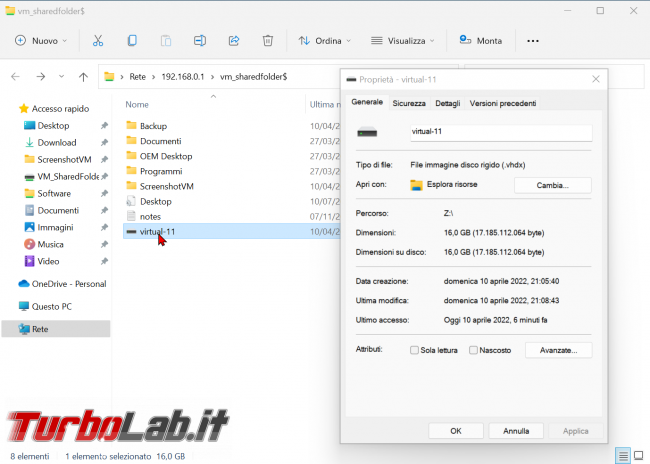Image resolution: width=650 pixels, height=464 pixels.
Task: Go up one folder level arrow
Action: pyautogui.click(x=83, y=77)
